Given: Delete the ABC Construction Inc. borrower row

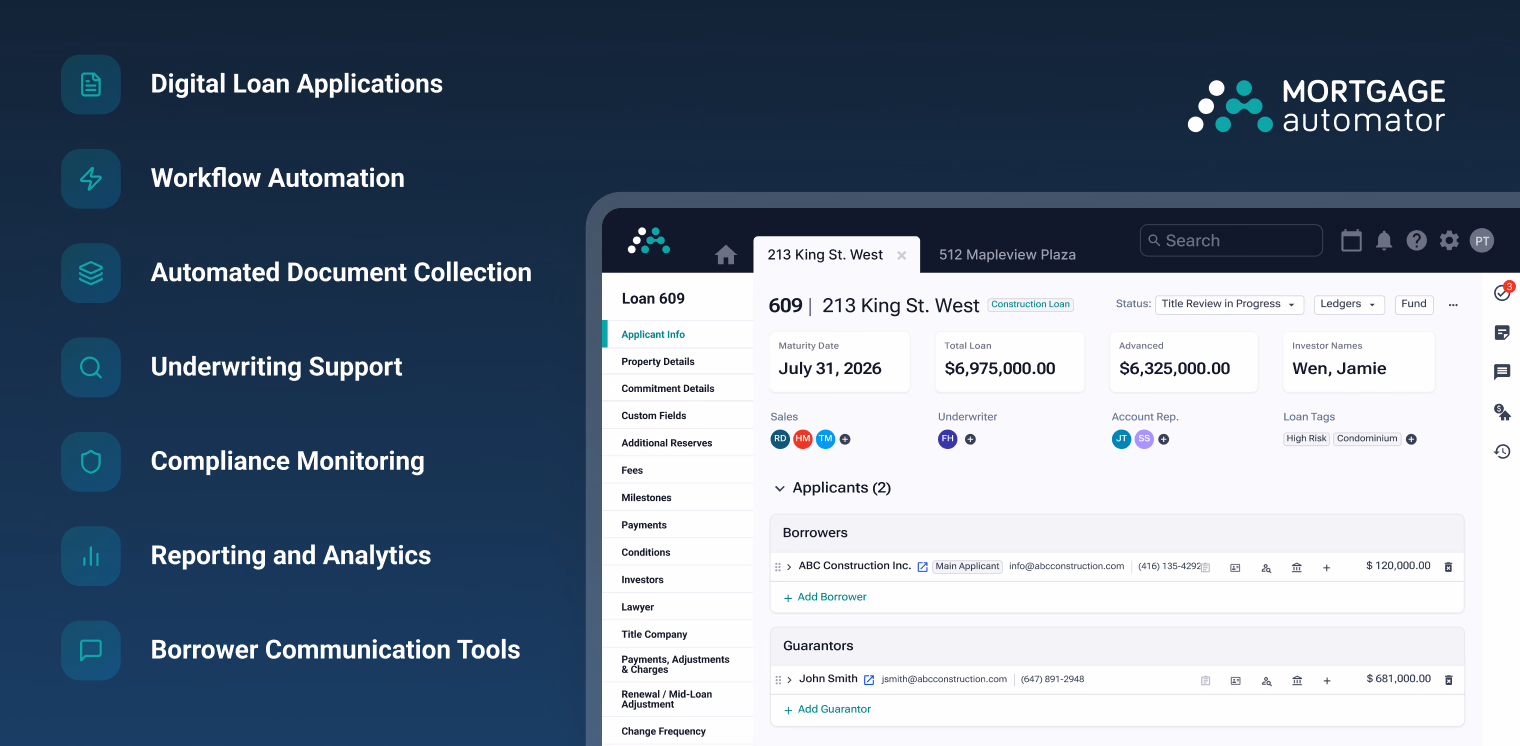Looking at the screenshot, I should click(x=1448, y=567).
